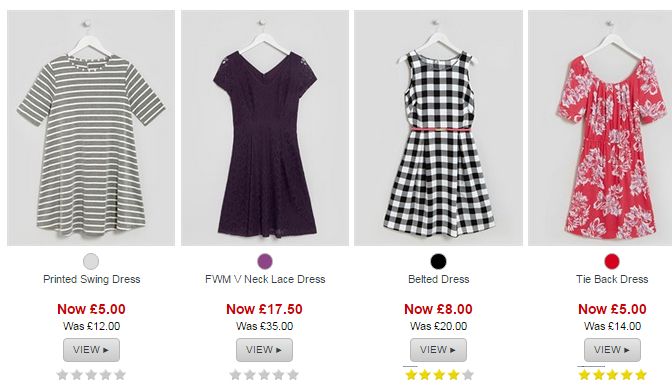Click VIEW button under Printed Swing Dress
Image resolution: width=672 pixels, height=381 pixels.
pyautogui.click(x=91, y=350)
